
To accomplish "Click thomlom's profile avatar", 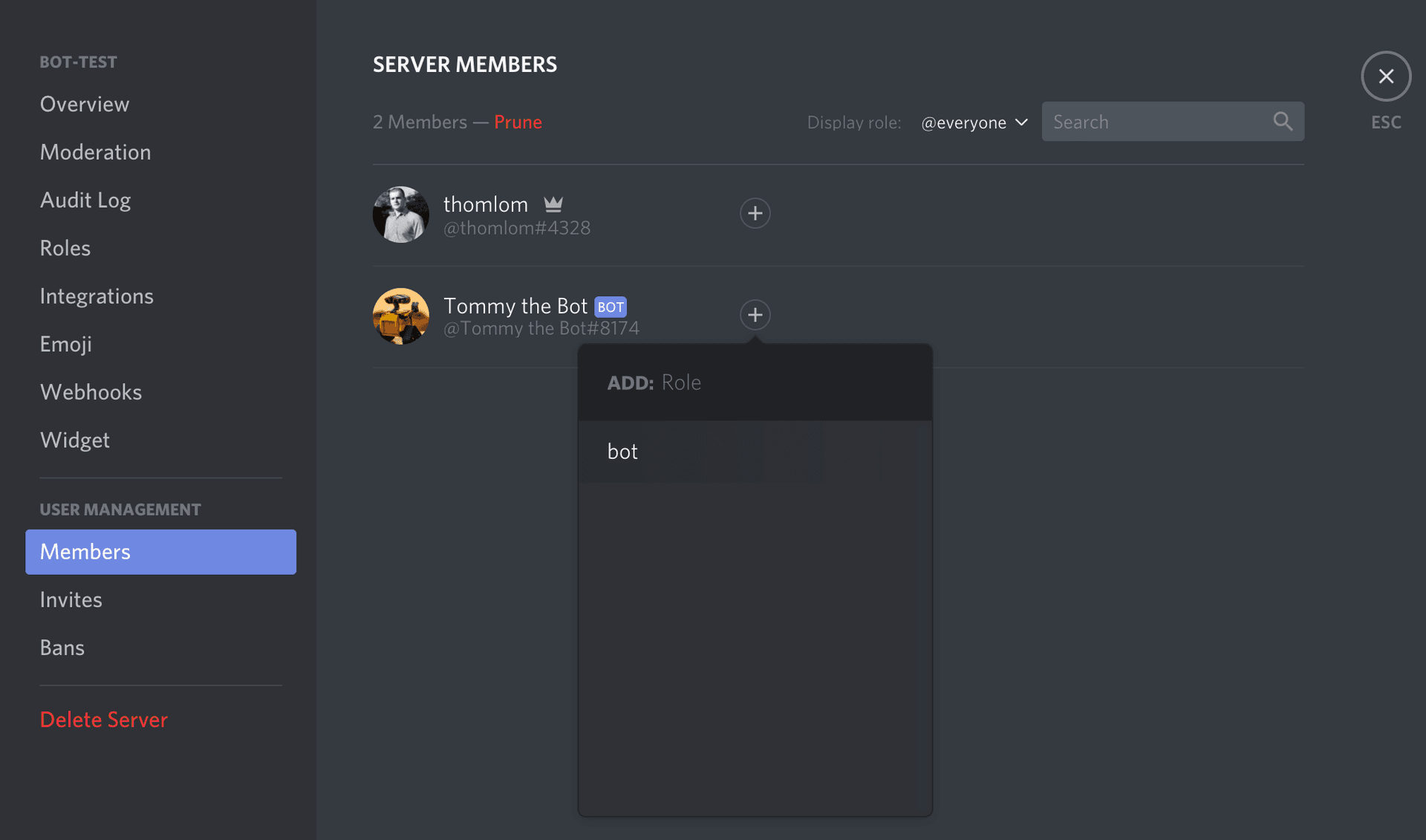I will pos(400,214).
